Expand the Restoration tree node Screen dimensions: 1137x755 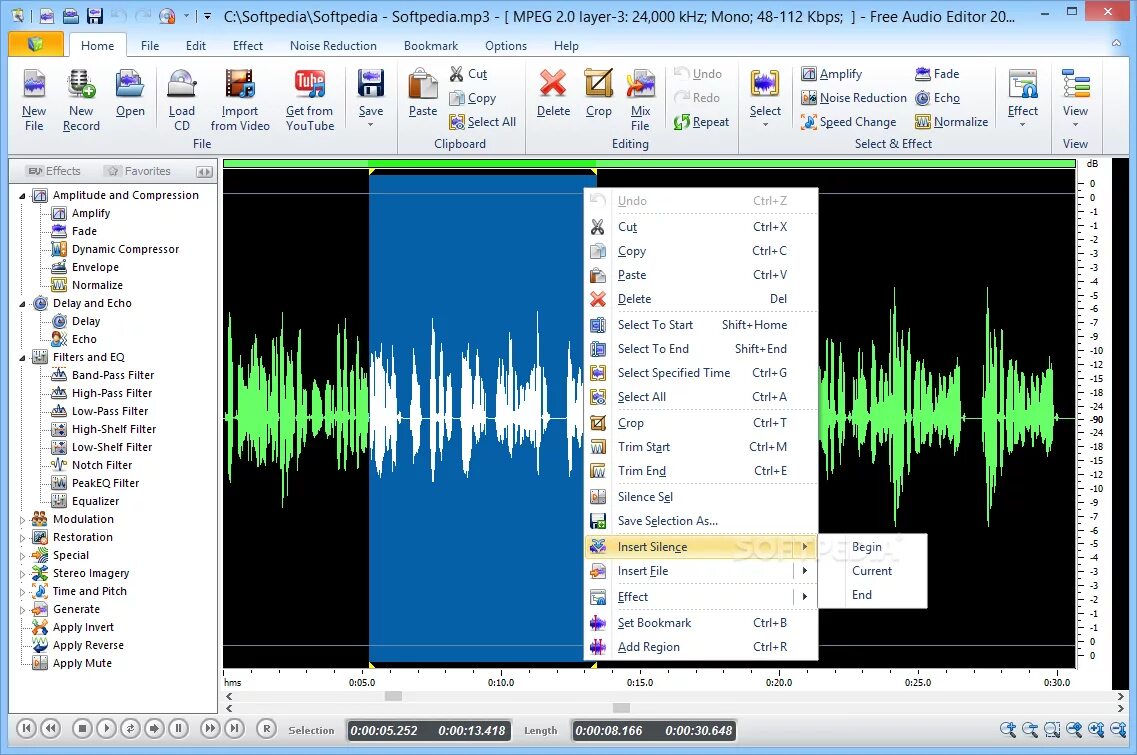click(22, 538)
